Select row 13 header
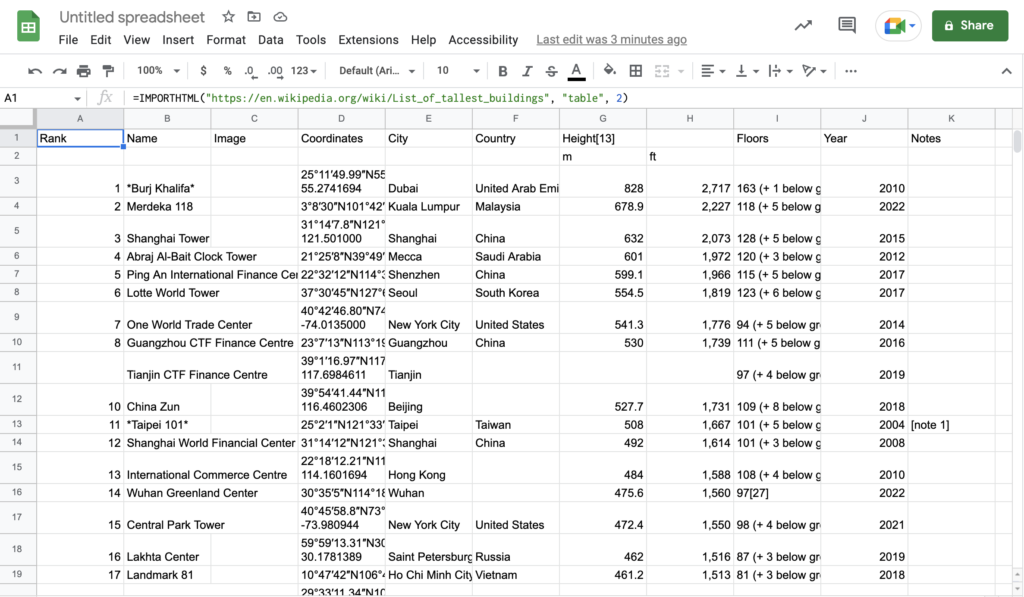 (17, 425)
